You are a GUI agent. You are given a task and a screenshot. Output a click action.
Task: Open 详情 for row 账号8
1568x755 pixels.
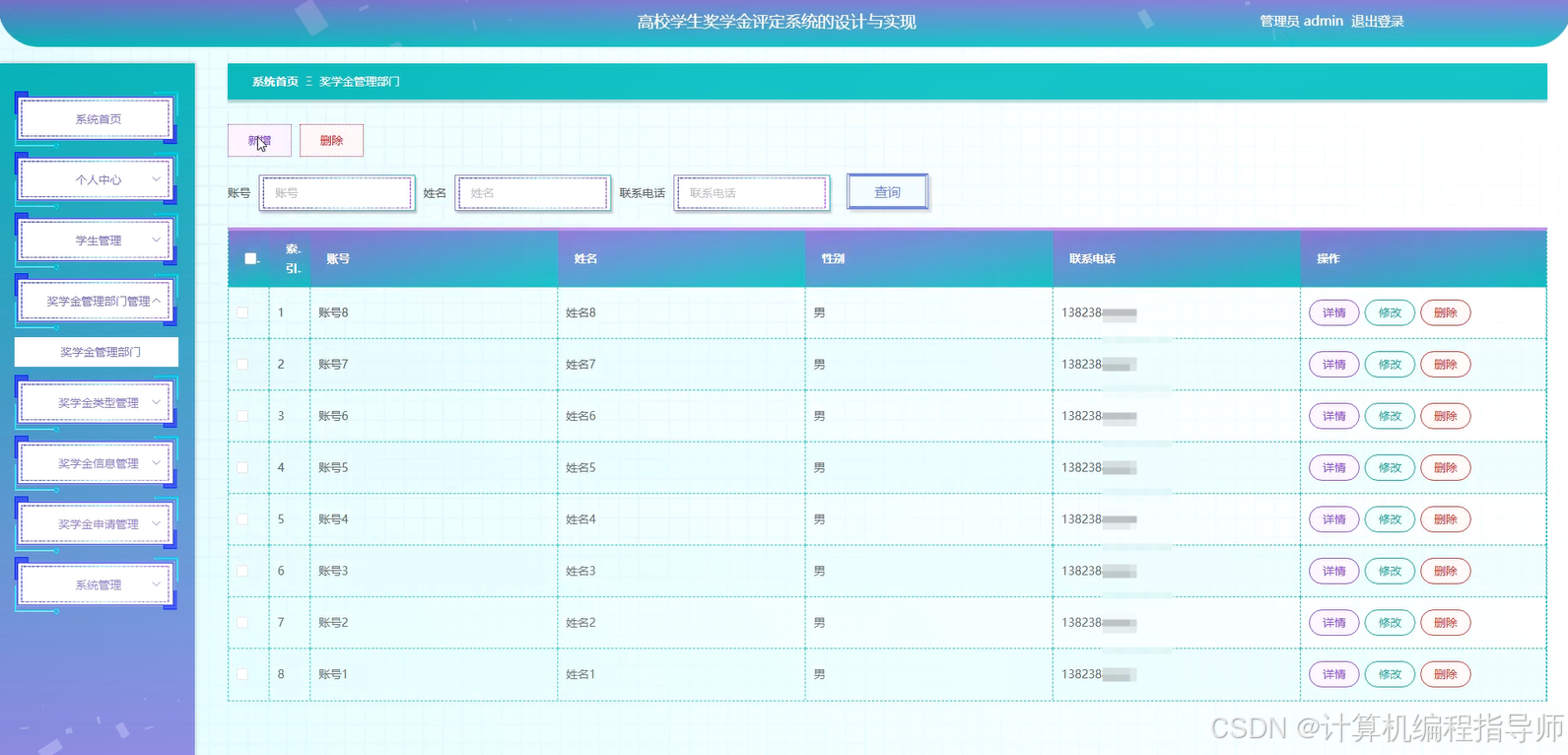(1334, 312)
